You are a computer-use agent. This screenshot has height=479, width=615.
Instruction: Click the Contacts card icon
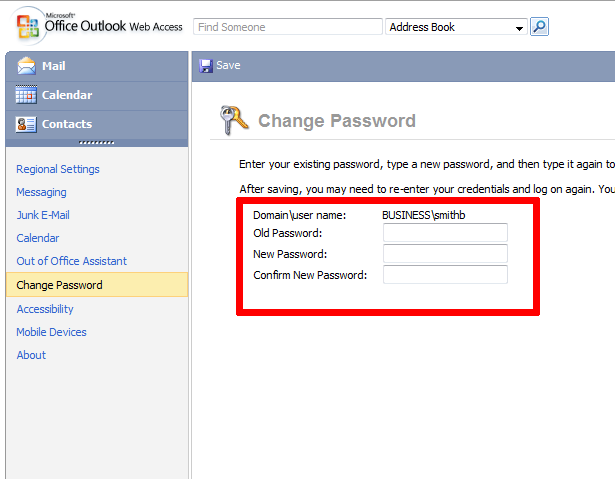(26, 124)
